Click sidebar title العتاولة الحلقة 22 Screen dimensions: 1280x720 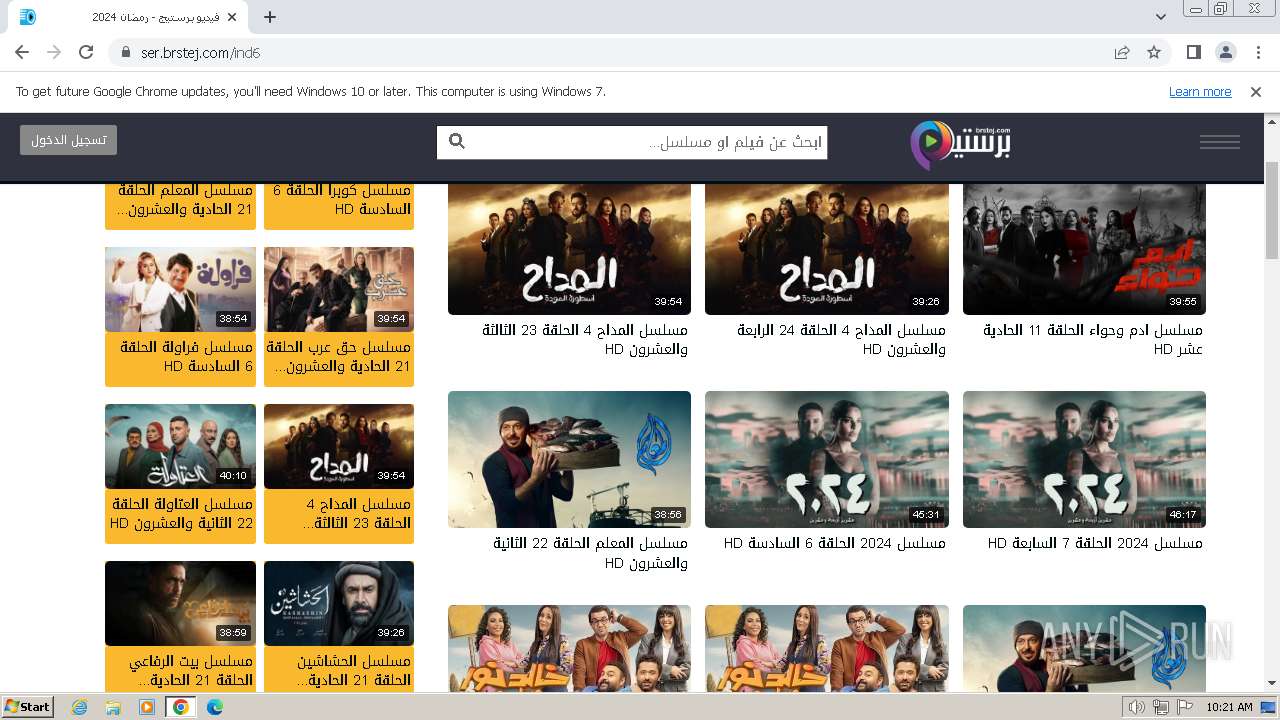pos(182,513)
